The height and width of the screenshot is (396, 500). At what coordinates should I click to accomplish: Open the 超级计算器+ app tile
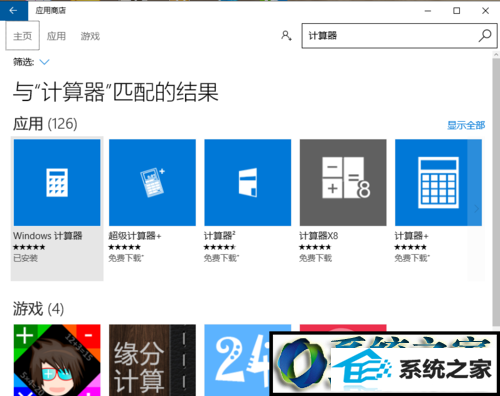[152, 182]
